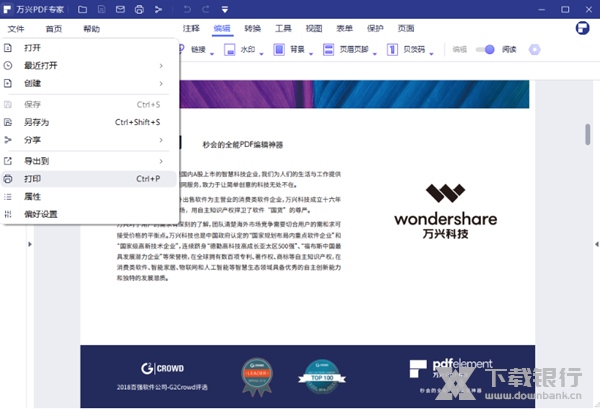Screen dimensions: 600x409
Task: Open the 文件 menu
Action: [16, 29]
